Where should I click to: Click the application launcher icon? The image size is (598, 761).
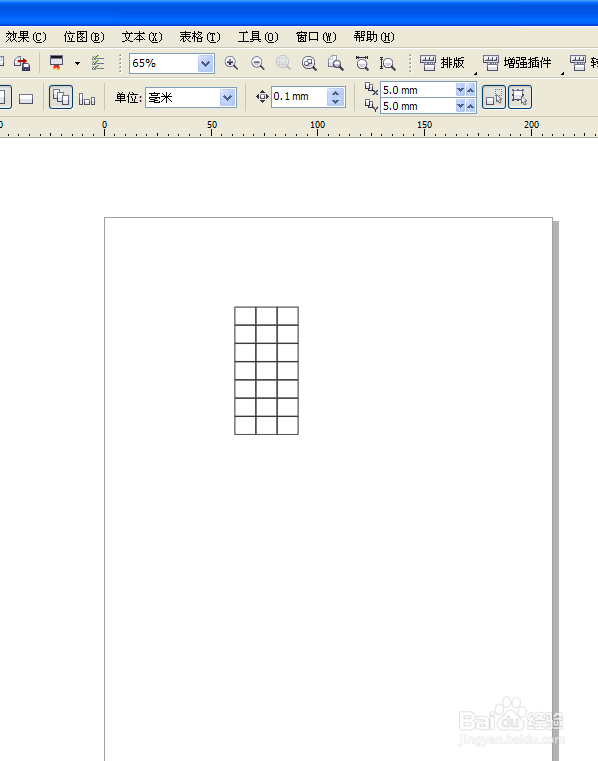pos(57,63)
